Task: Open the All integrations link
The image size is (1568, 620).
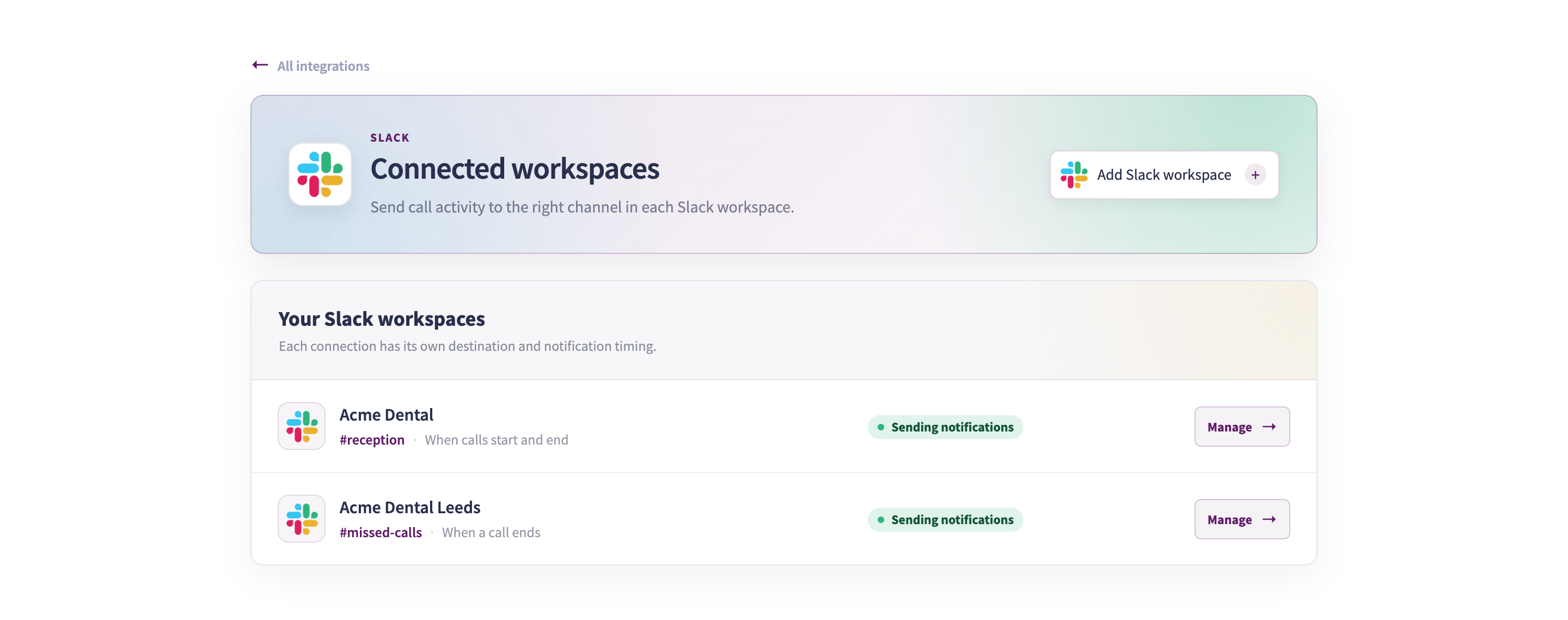Action: tap(323, 66)
